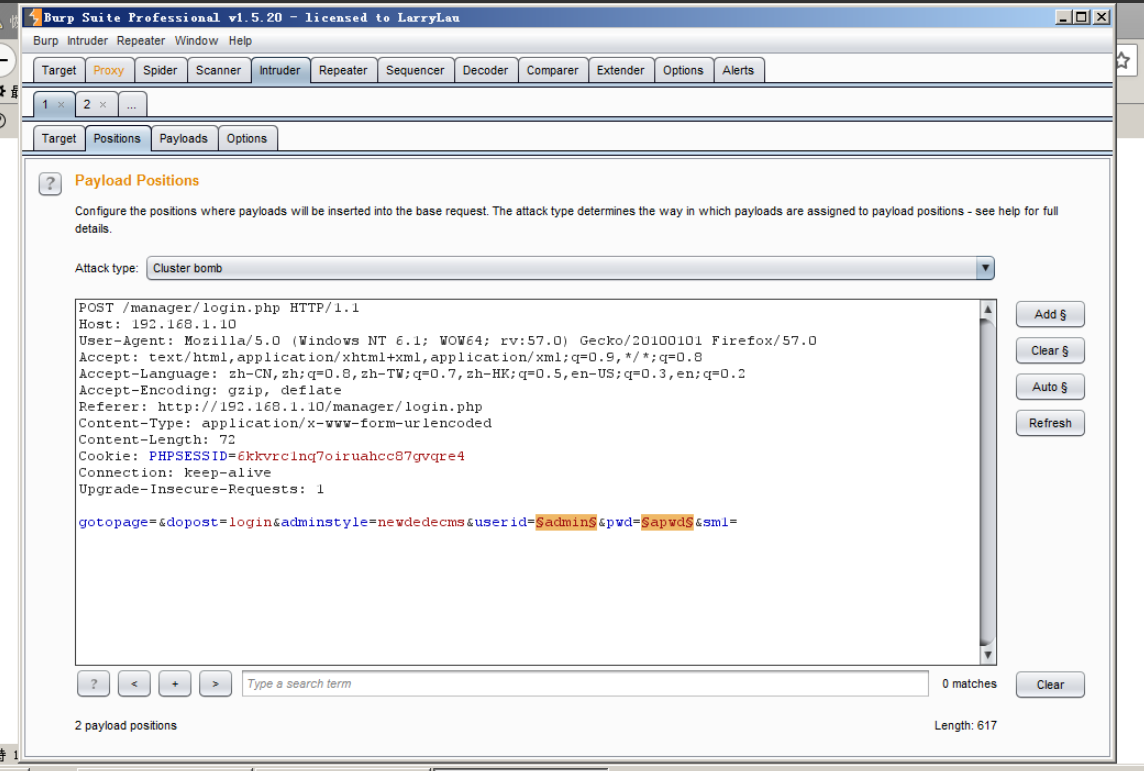This screenshot has width=1144, height=771.
Task: Click the highlighted §admin§ payload position
Action: click(x=566, y=522)
